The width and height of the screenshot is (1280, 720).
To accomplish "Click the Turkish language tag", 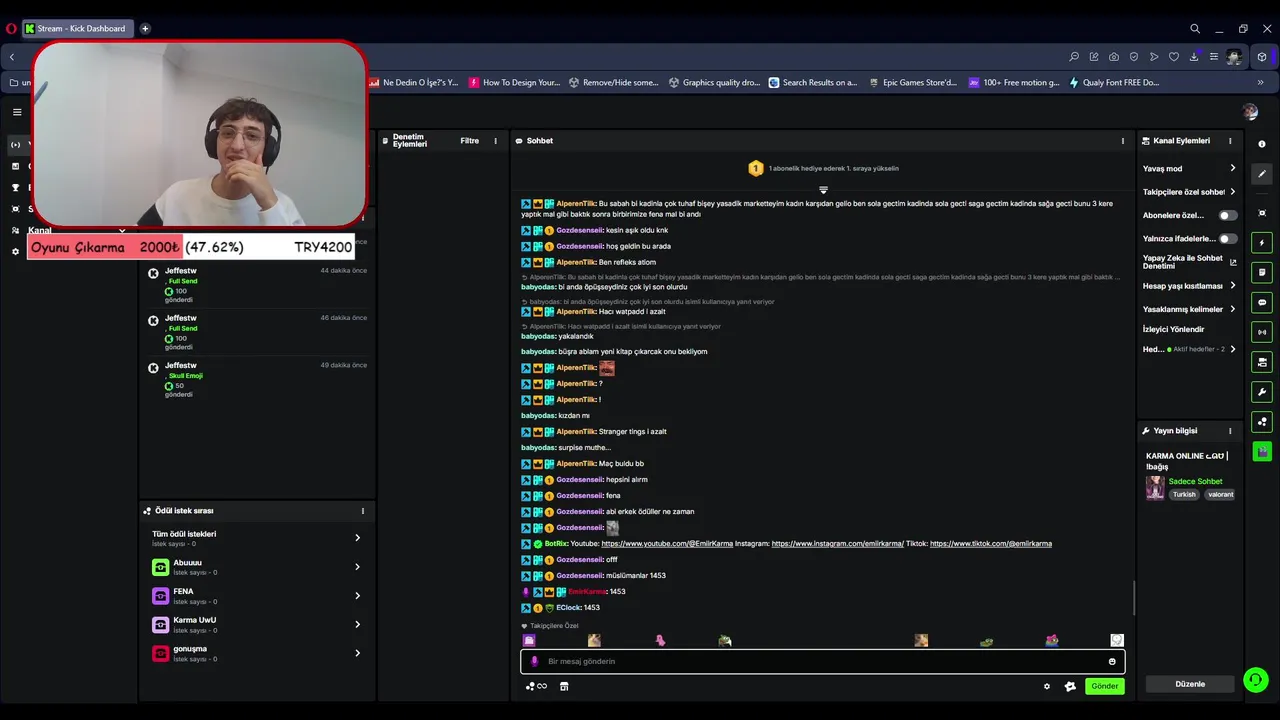I will [x=1184, y=494].
